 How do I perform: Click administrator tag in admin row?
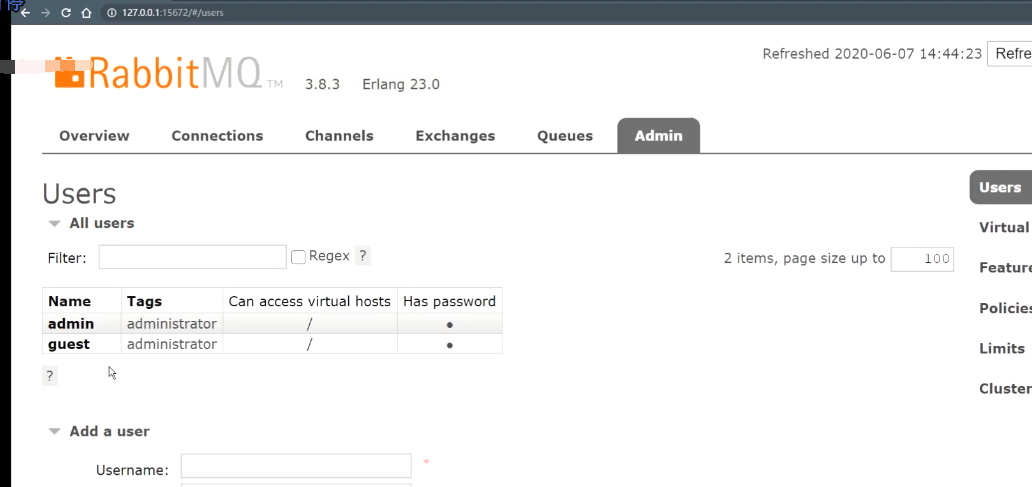tap(172, 324)
